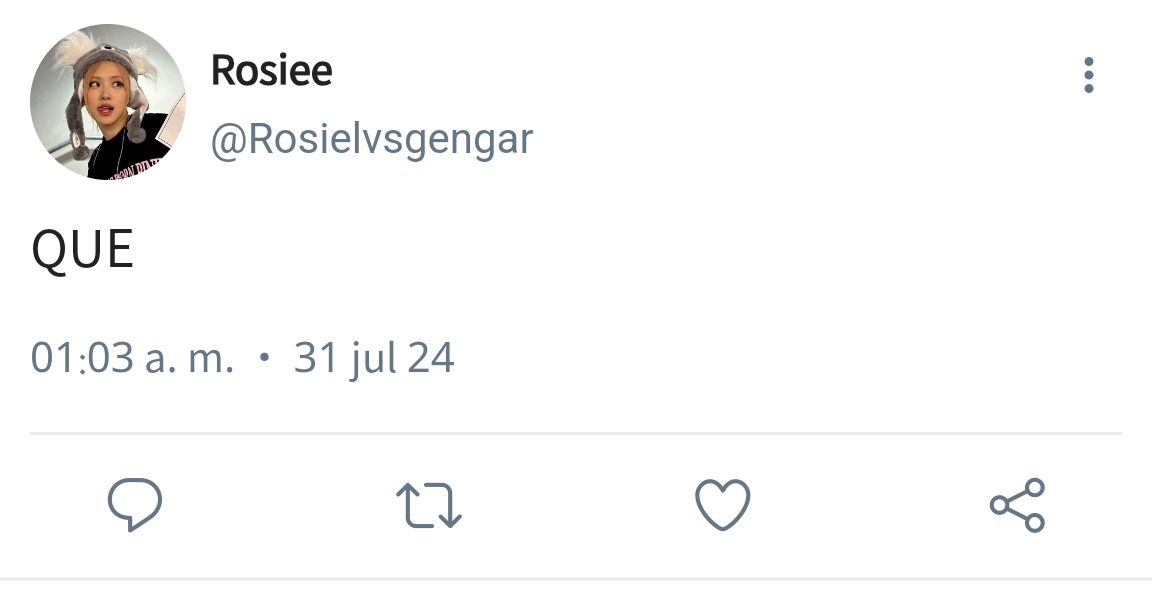Like the tweet with the heart icon
This screenshot has height=597, width=1152.
[x=723, y=504]
